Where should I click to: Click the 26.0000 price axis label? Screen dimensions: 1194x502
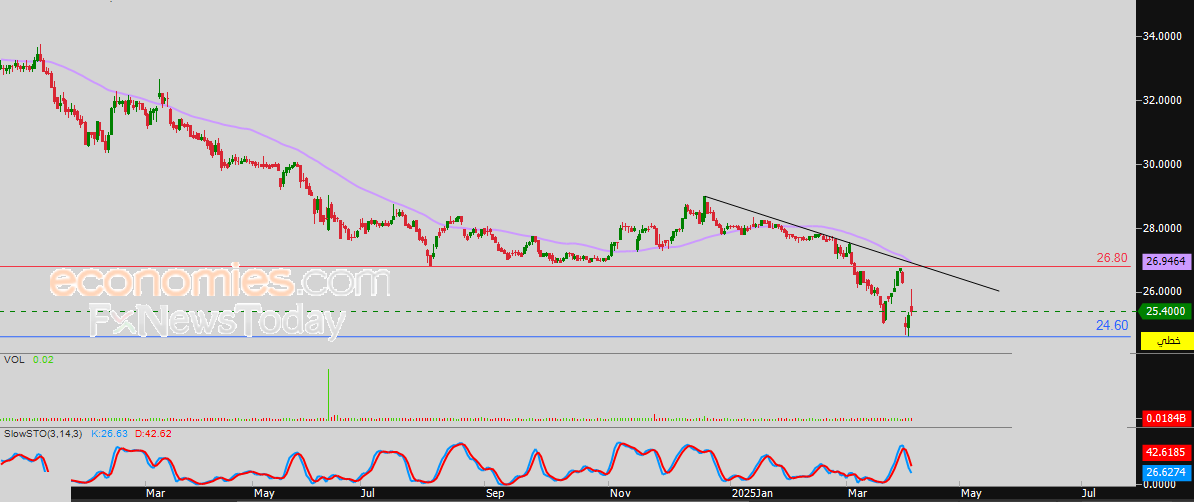point(1164,292)
